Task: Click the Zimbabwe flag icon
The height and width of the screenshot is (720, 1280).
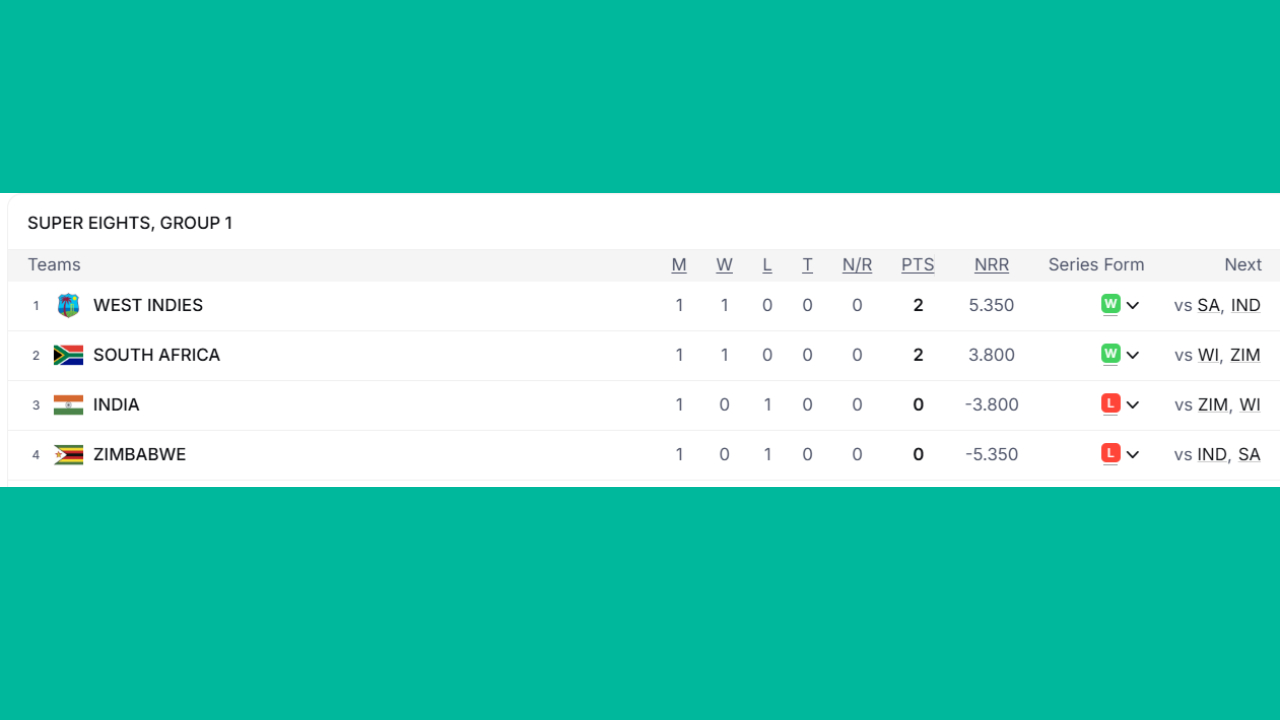Action: coord(68,455)
